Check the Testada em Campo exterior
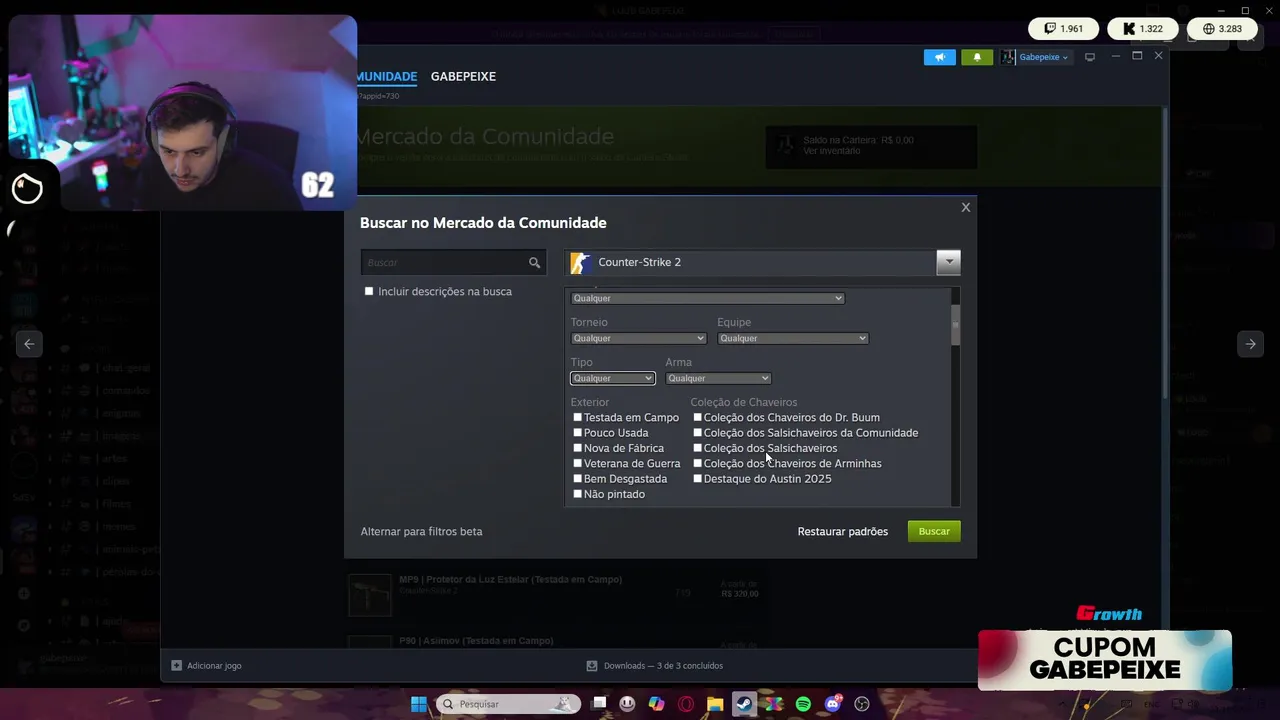1280x720 pixels. point(577,417)
